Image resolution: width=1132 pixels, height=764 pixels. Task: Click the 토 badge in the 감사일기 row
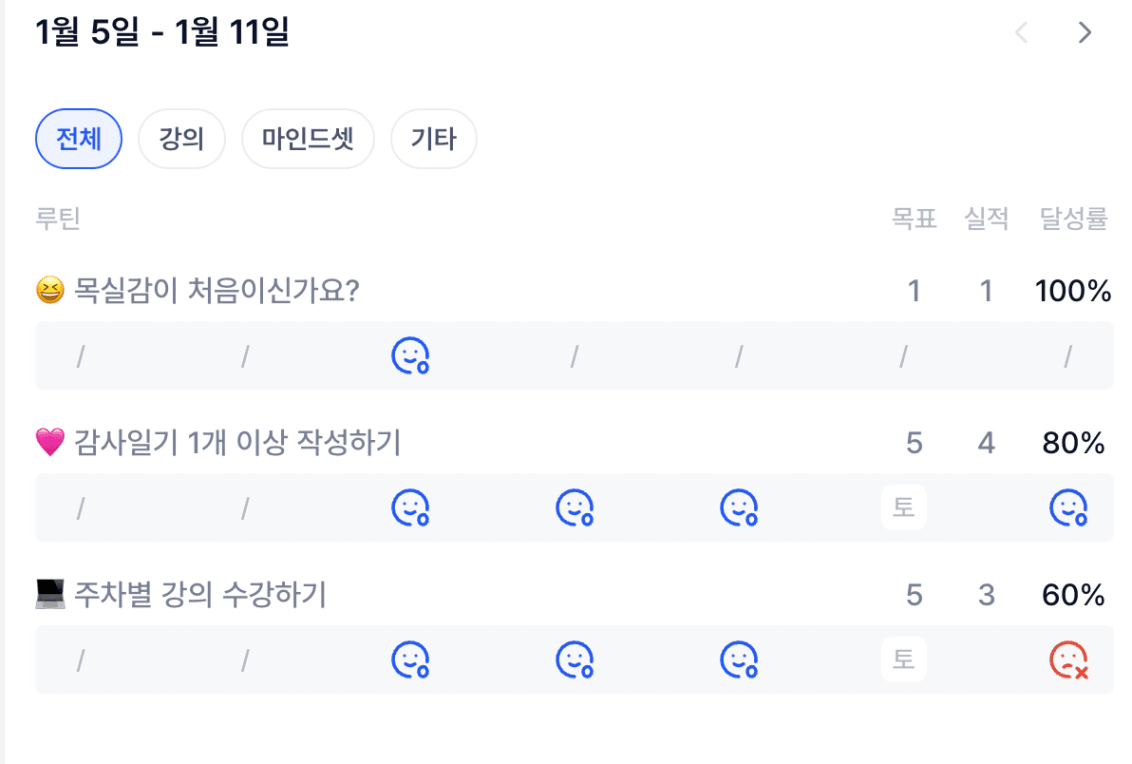point(904,508)
